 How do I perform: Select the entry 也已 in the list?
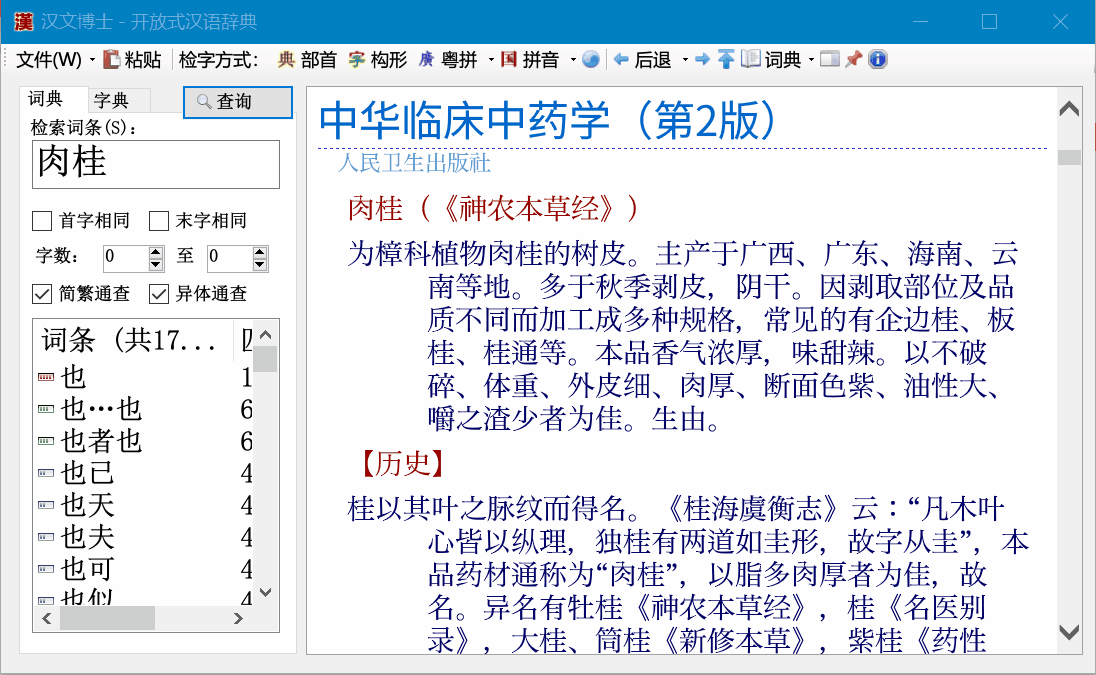87,474
